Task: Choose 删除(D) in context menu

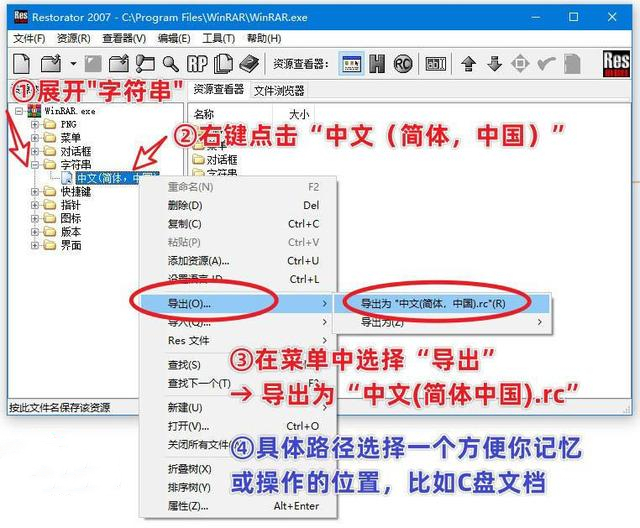Action: click(x=239, y=205)
